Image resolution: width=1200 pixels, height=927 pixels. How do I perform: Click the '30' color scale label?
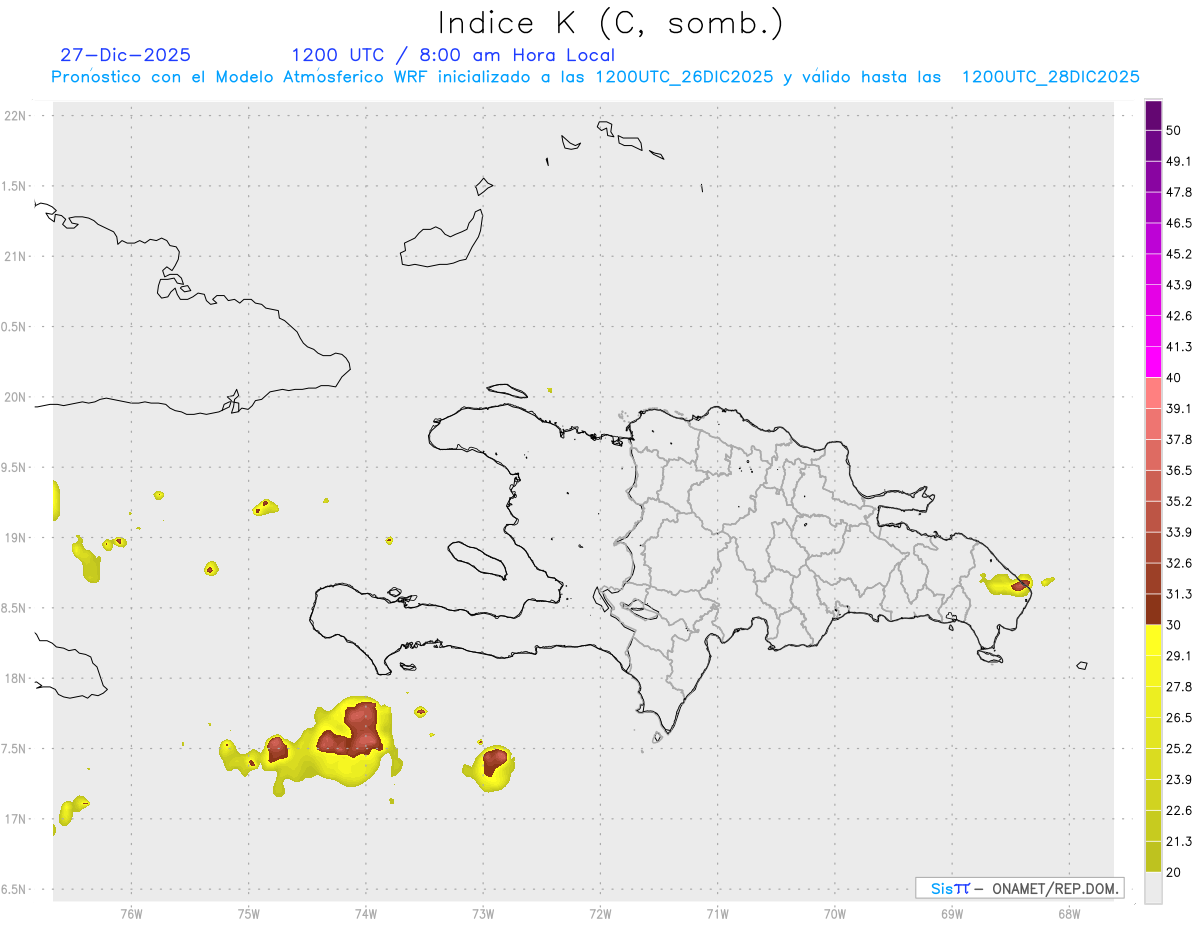tap(1174, 625)
